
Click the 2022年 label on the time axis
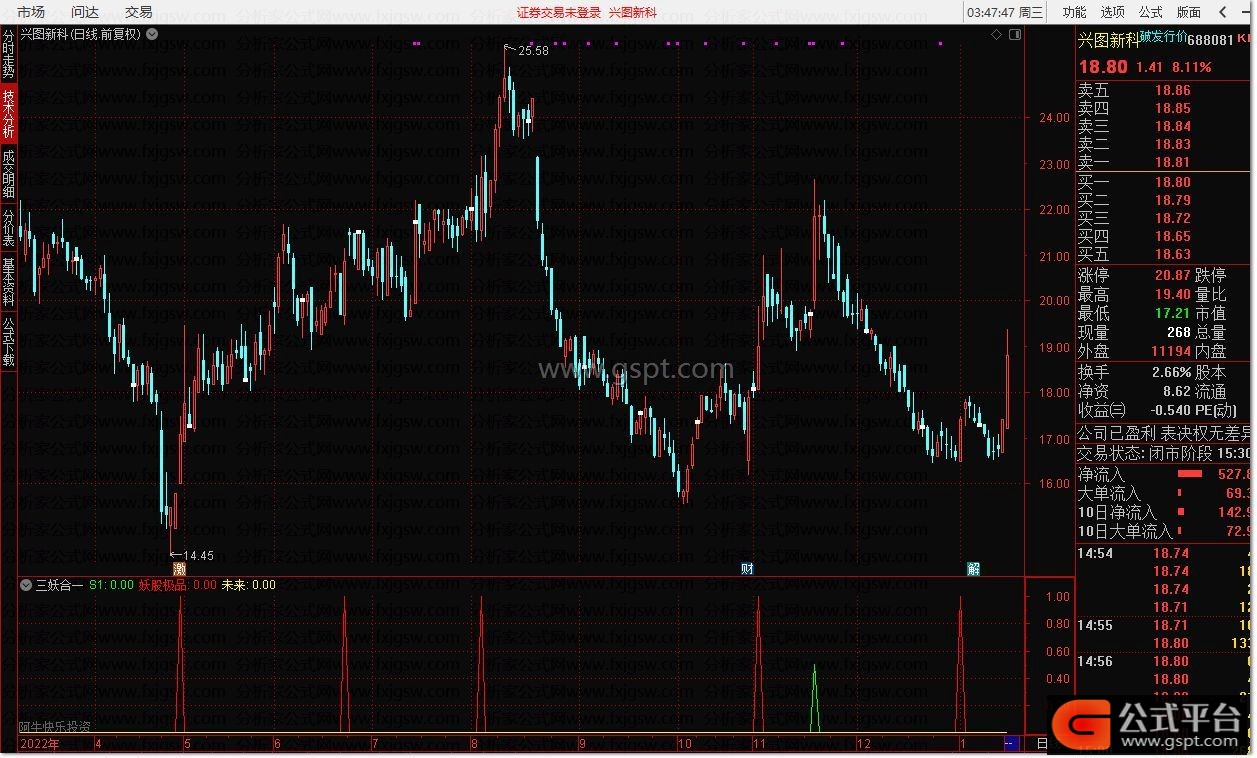40,743
